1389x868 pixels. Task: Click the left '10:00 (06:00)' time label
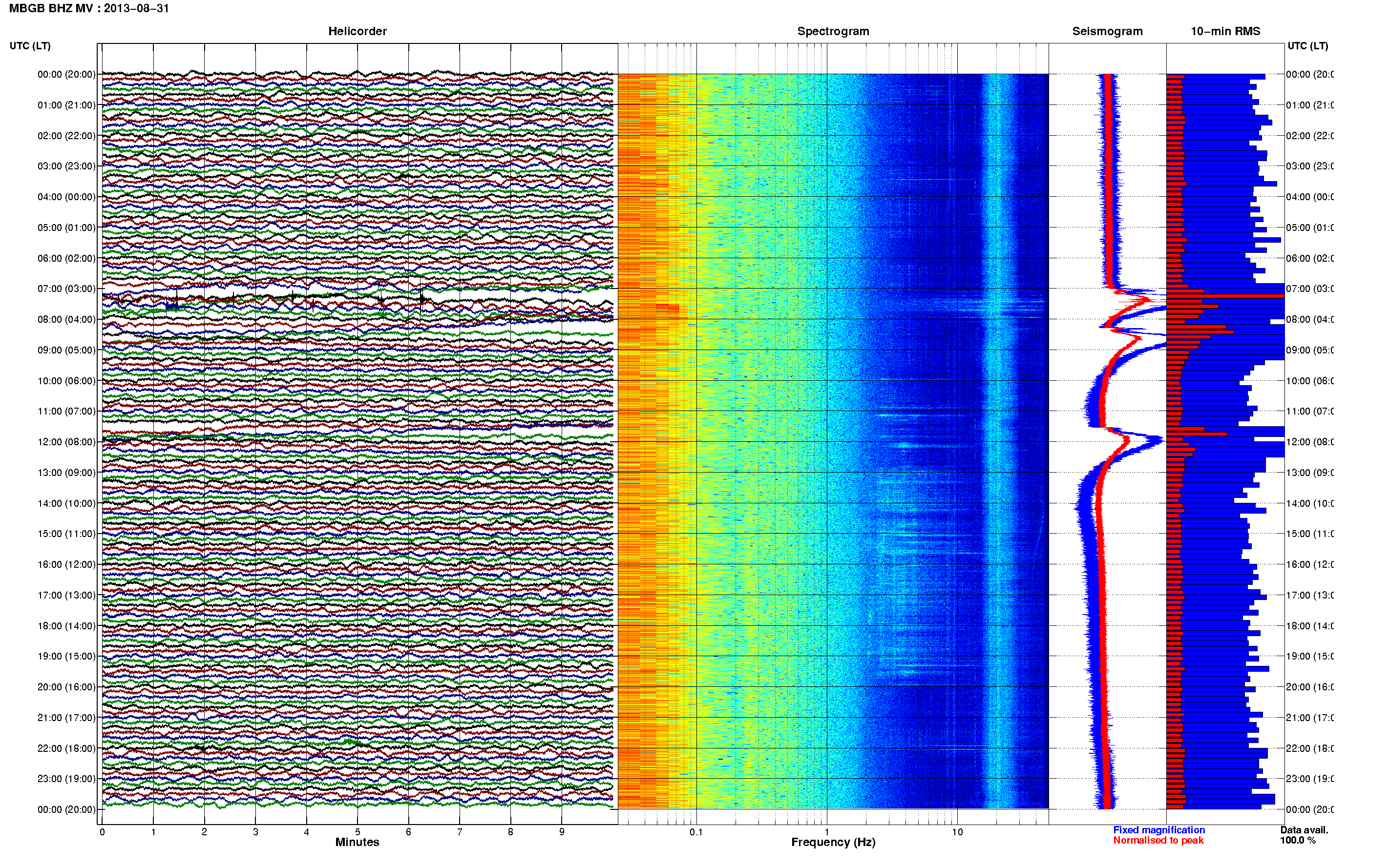66,381
